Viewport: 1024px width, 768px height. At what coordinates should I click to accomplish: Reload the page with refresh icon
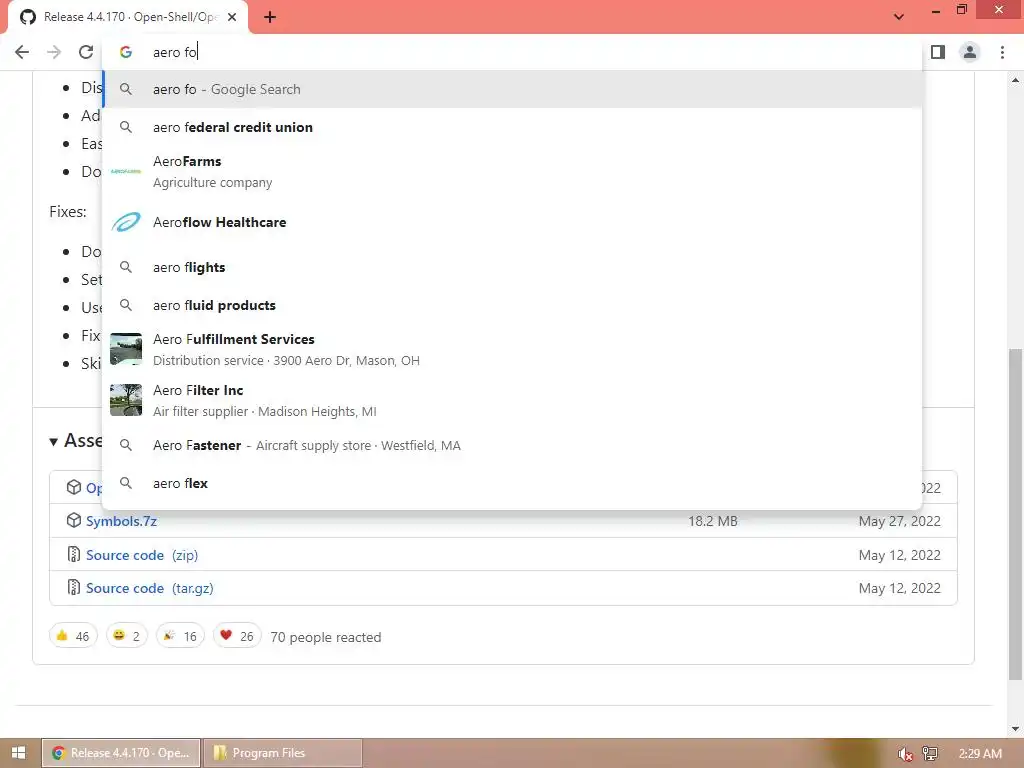pos(86,52)
